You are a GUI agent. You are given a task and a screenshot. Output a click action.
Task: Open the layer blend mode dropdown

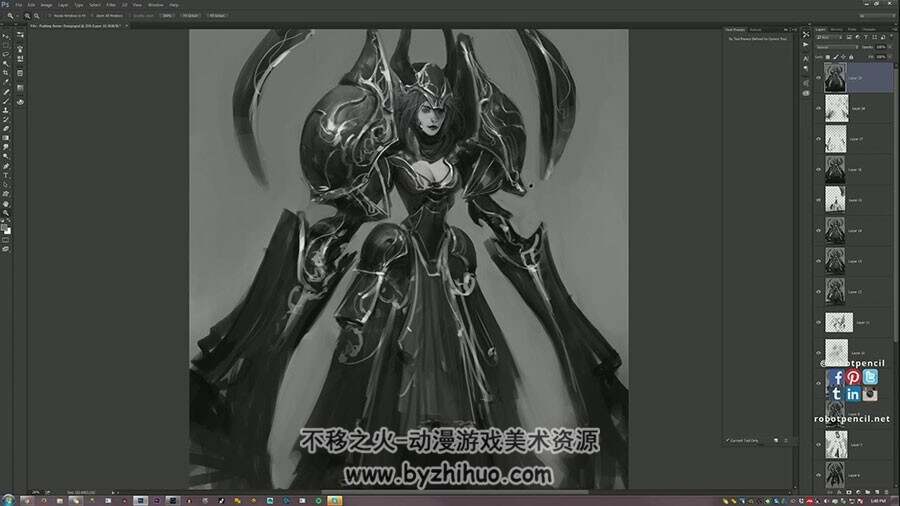(x=836, y=47)
